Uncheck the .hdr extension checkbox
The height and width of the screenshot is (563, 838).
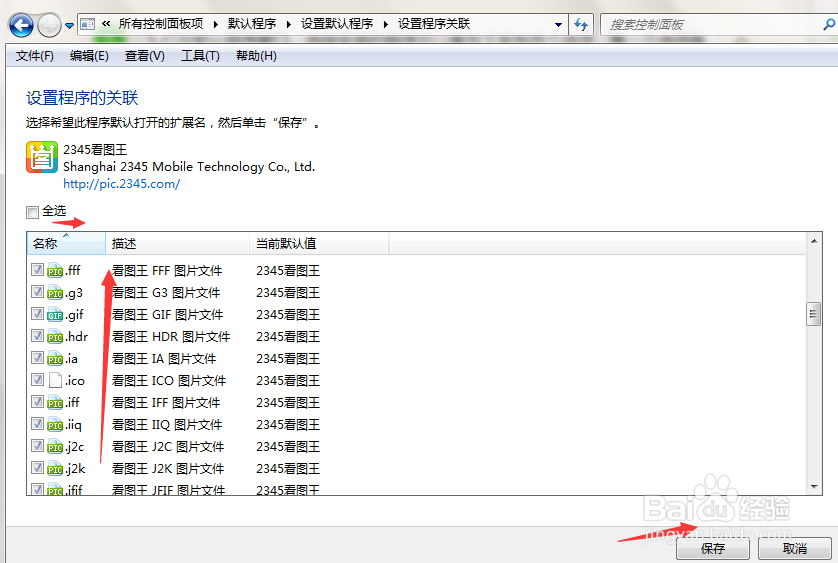(x=37, y=335)
